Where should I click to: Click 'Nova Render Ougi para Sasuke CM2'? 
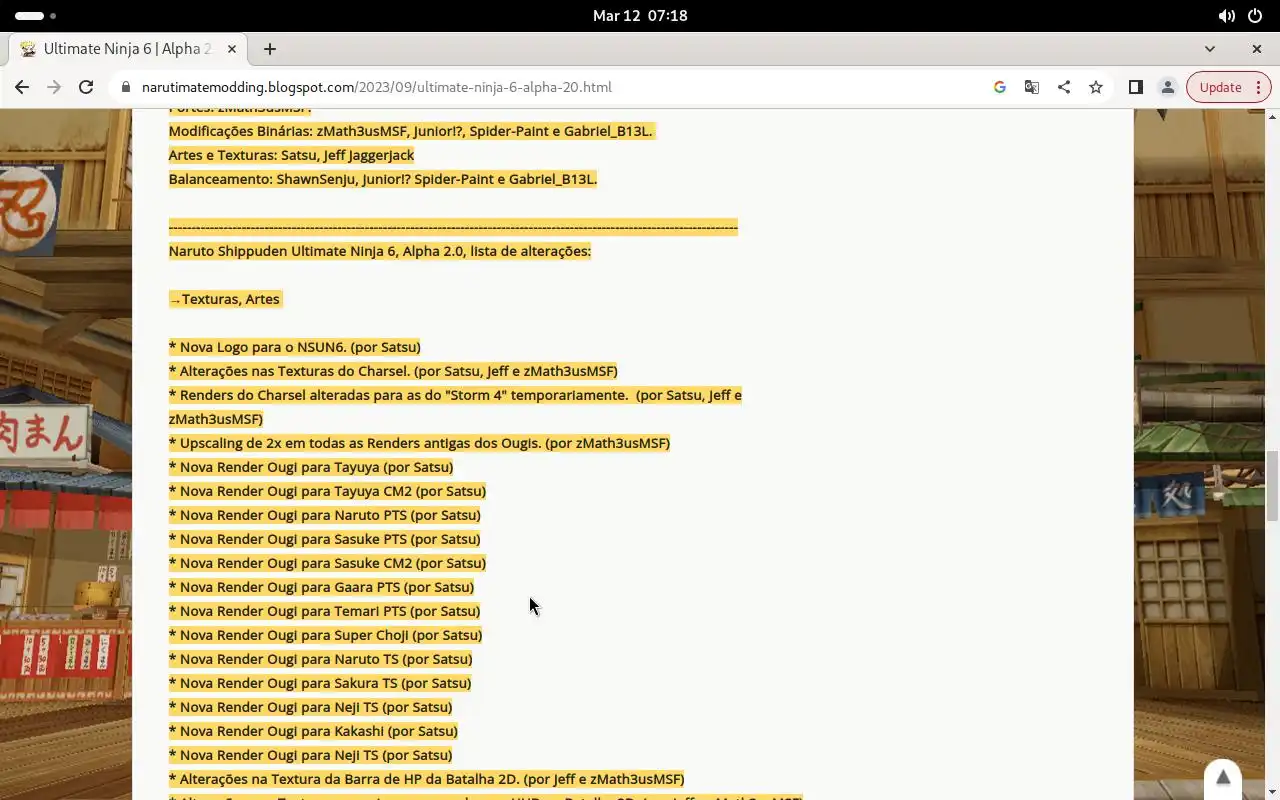tap(327, 563)
